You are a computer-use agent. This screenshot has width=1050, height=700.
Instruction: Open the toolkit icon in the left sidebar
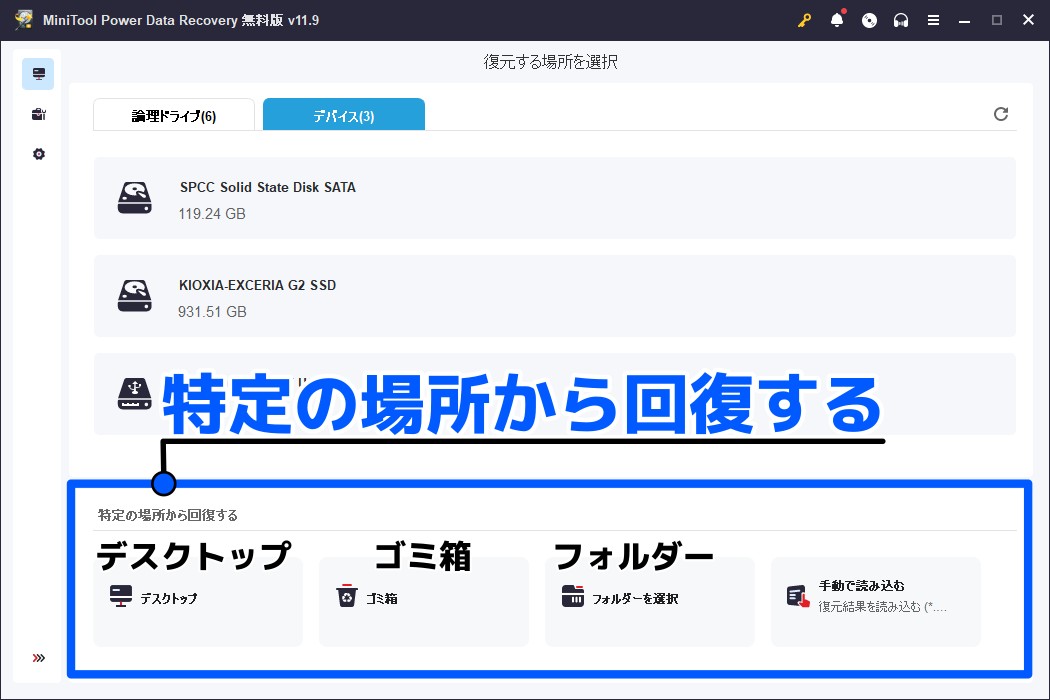click(38, 113)
